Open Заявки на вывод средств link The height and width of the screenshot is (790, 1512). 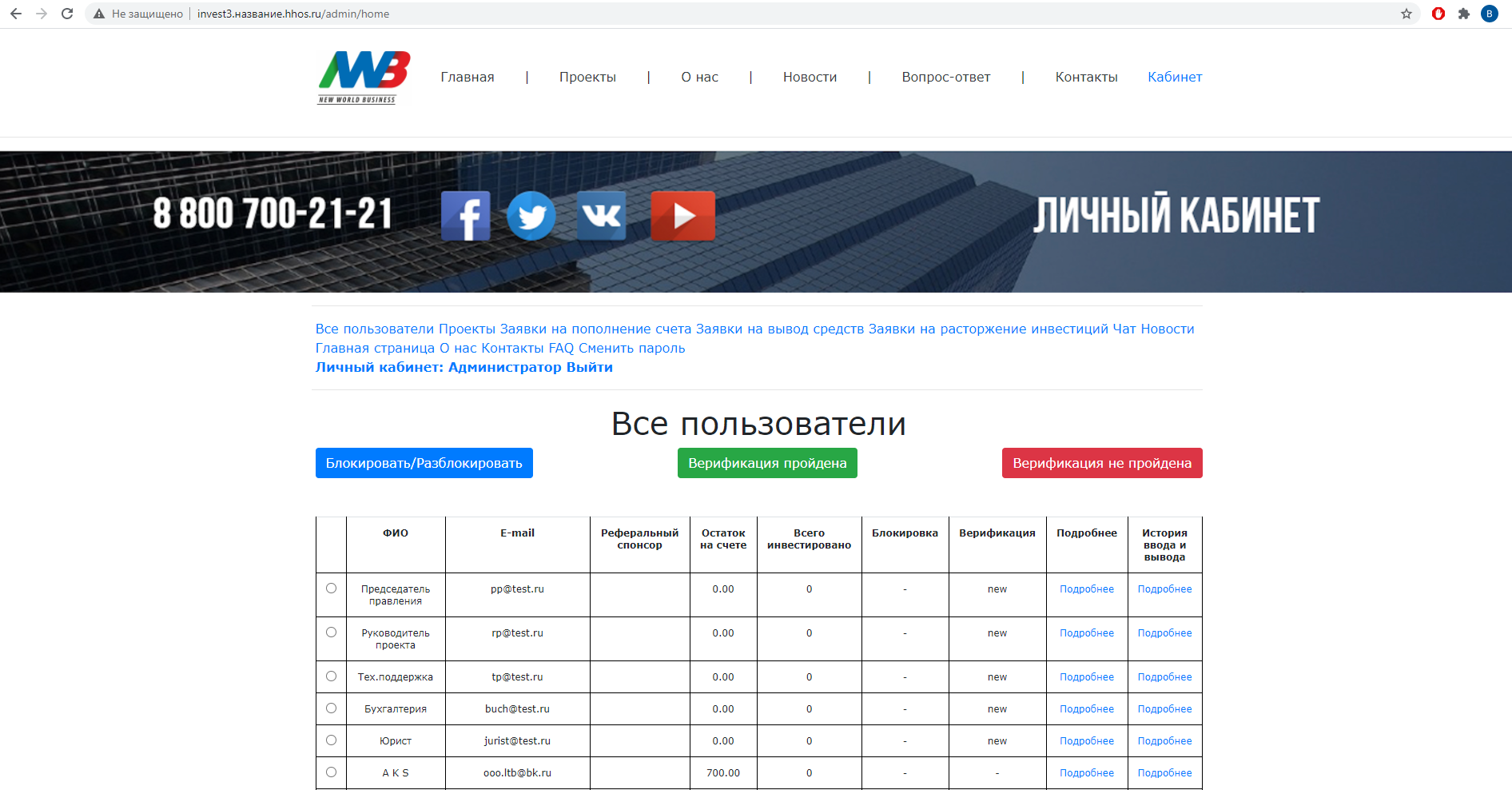click(x=780, y=329)
